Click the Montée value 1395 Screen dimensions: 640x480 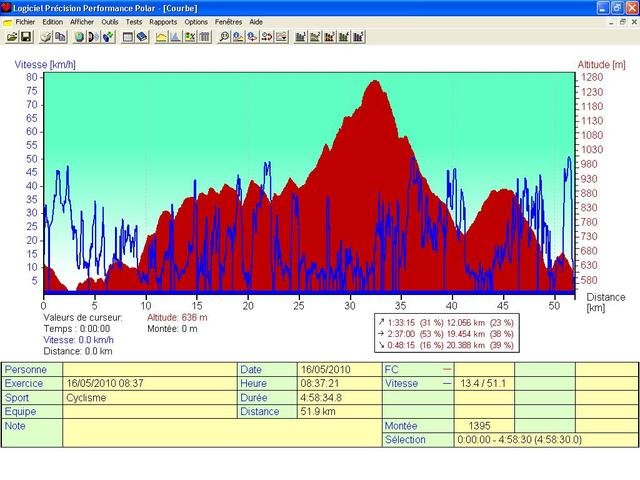[x=479, y=426]
